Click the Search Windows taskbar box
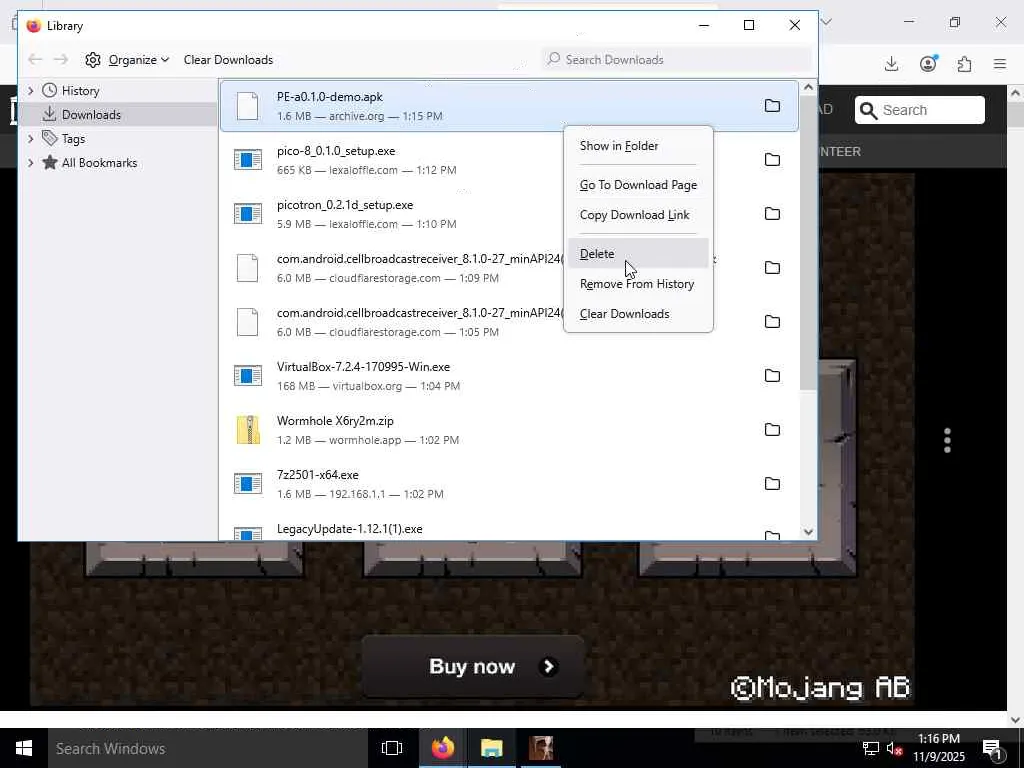This screenshot has width=1024, height=768. point(208,748)
